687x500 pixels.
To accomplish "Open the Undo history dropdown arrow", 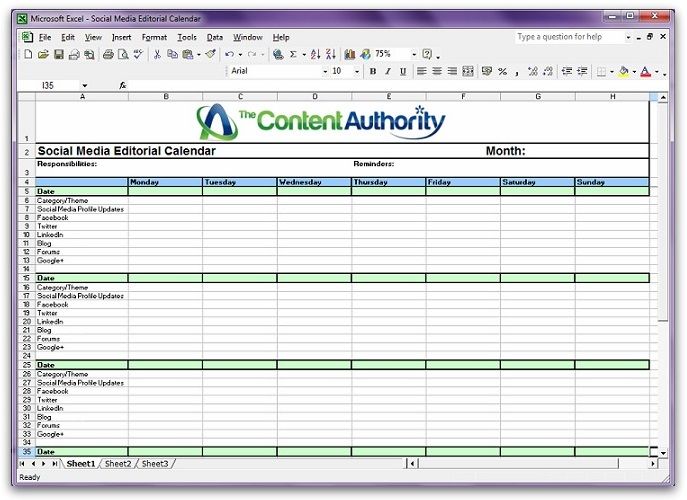I will point(240,54).
